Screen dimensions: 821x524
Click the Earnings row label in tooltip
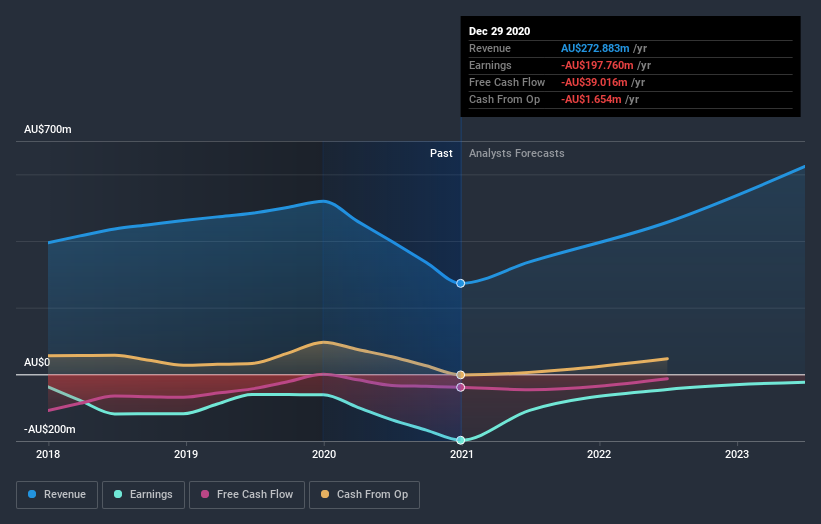tap(490, 65)
